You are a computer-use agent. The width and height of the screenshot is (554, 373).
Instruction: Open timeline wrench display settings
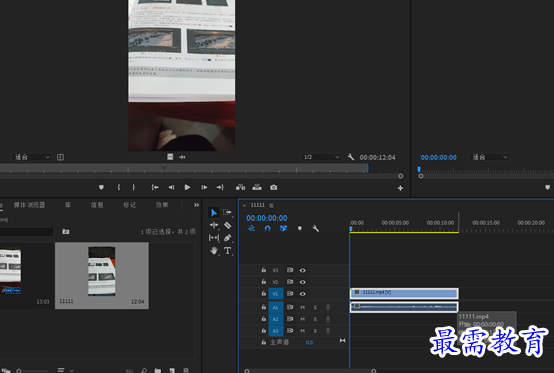(316, 229)
